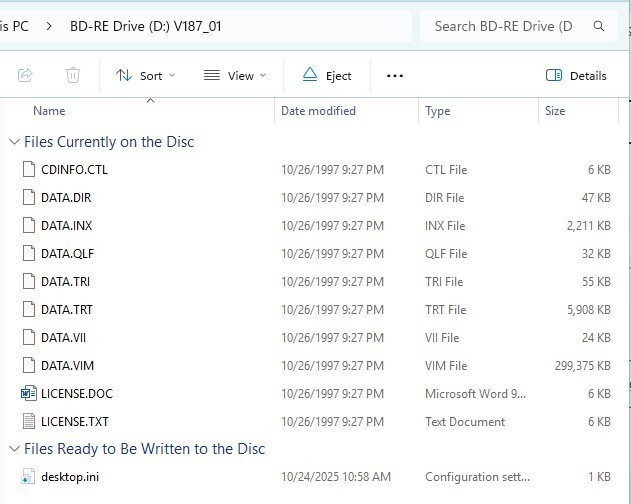Click the LICENSE.DOC Word file icon
Image resolution: width=631 pixels, height=504 pixels.
pos(28,394)
